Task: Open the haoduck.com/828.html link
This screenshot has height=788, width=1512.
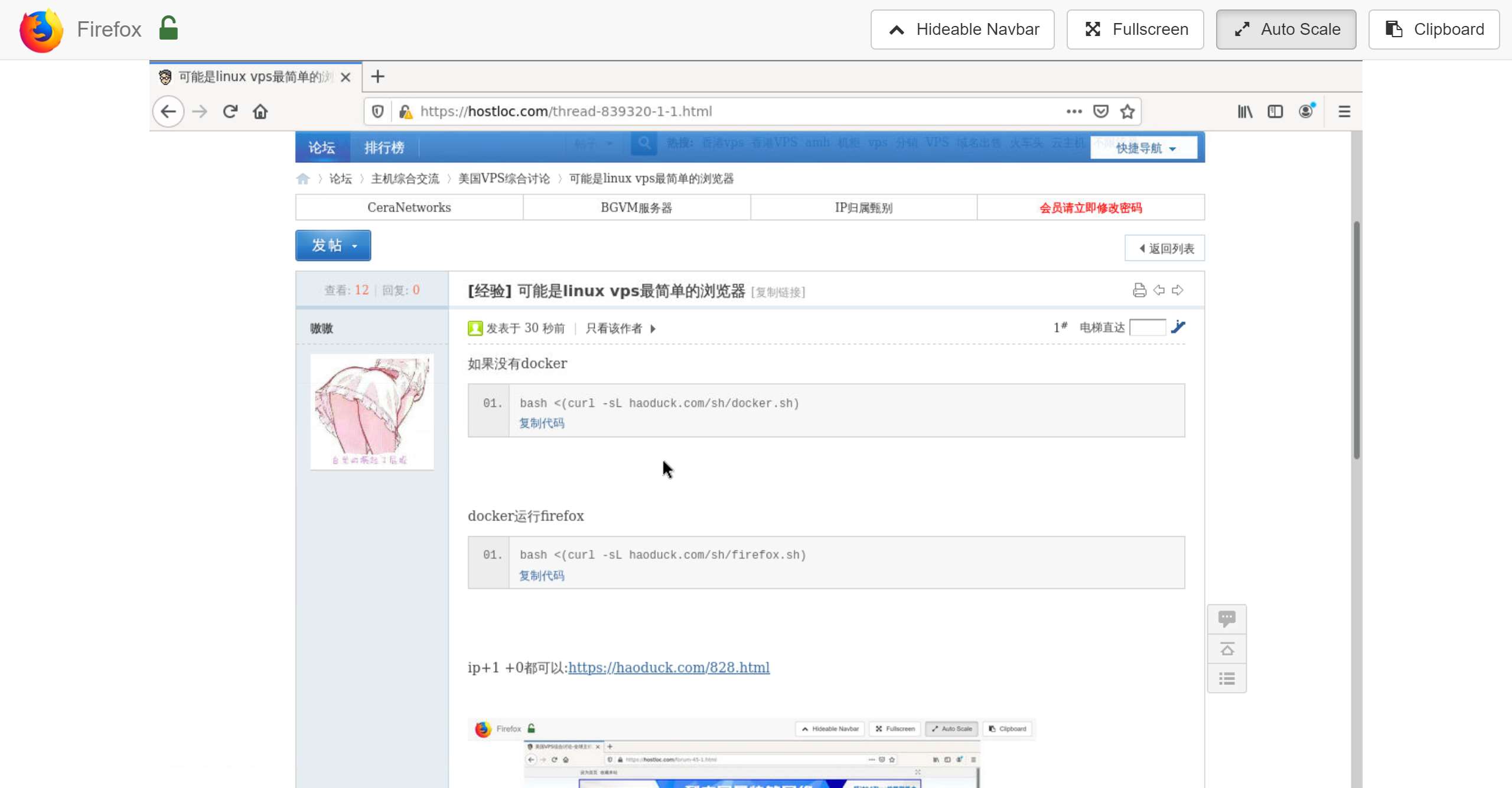Action: tap(669, 667)
